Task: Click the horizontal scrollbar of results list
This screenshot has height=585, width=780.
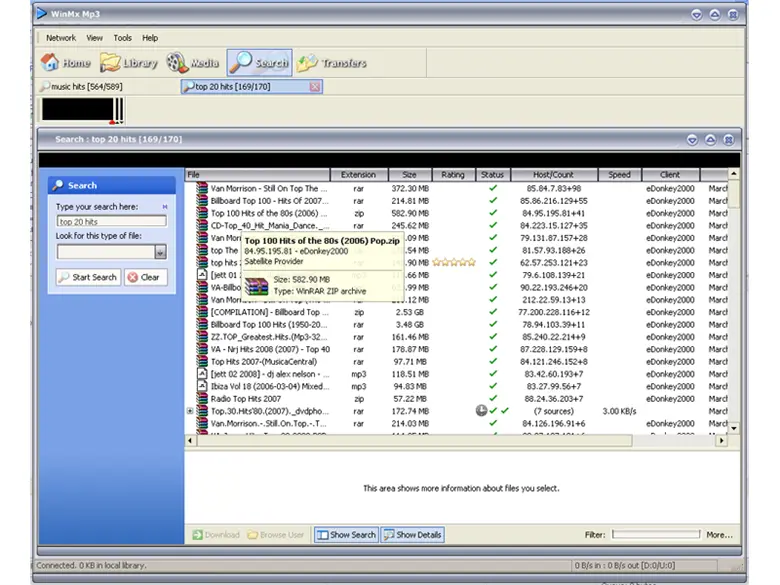Action: [x=450, y=441]
